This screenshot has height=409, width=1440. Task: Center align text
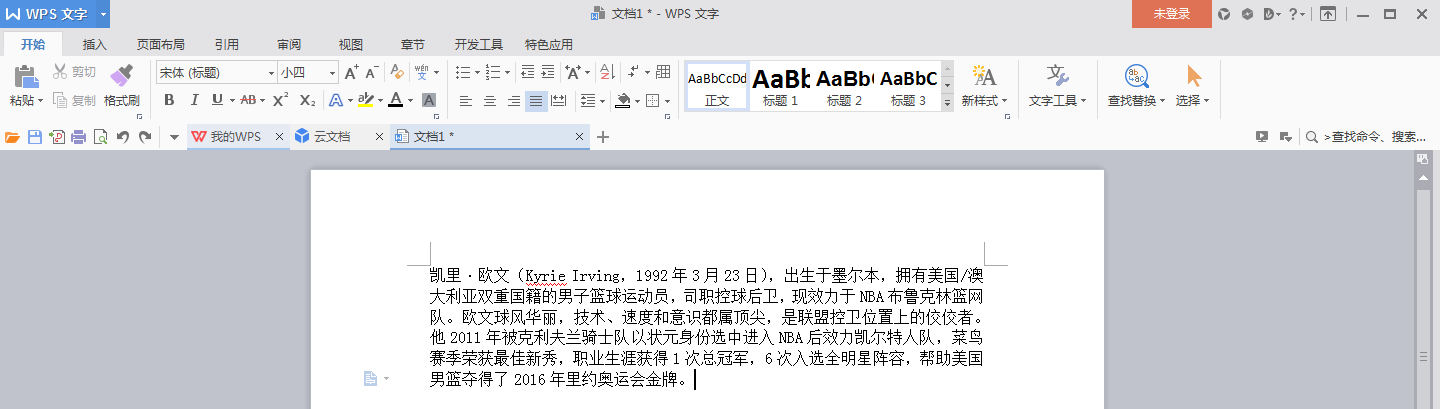[490, 100]
